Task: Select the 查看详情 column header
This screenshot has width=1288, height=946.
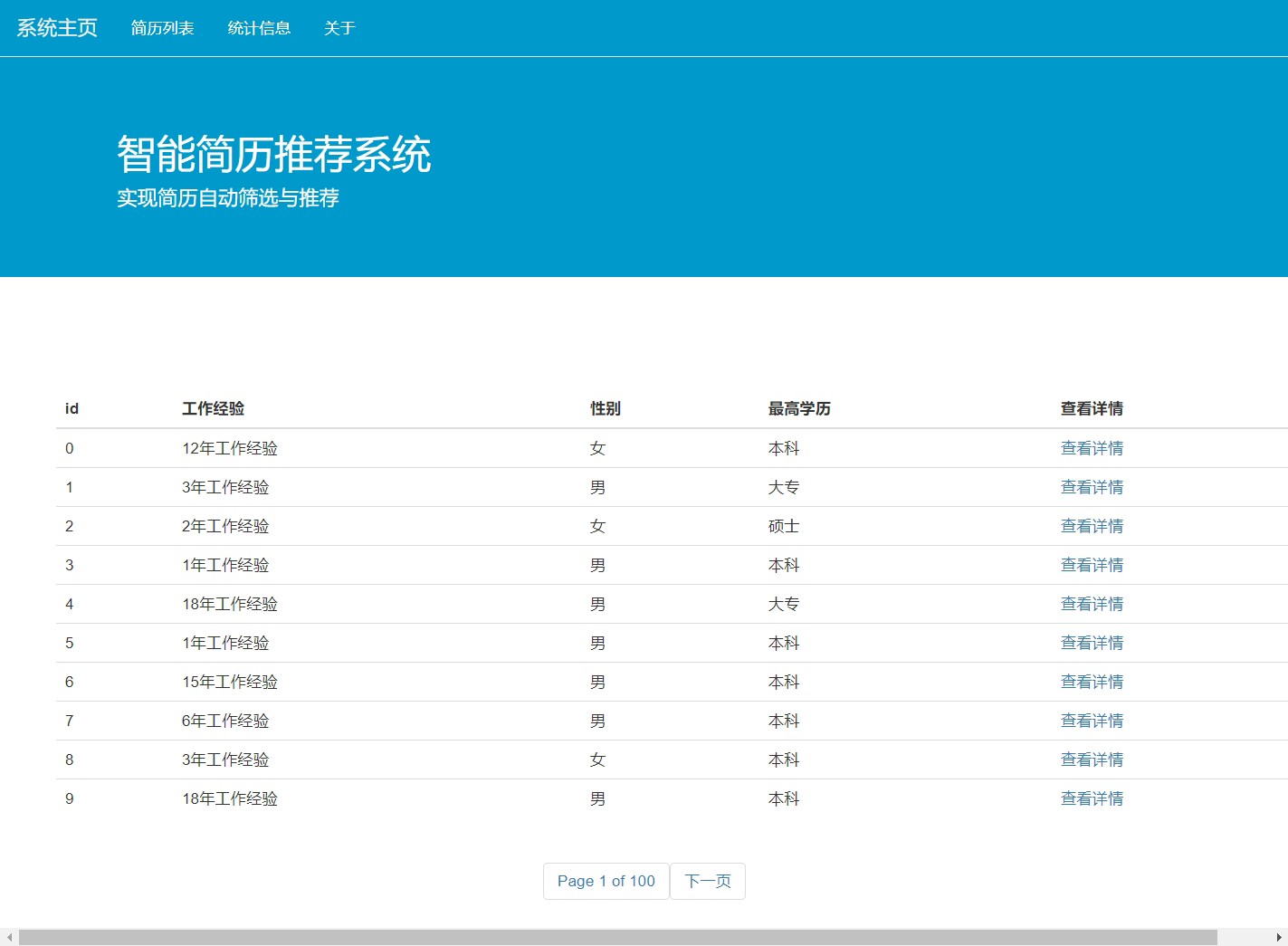Action: (x=1092, y=408)
